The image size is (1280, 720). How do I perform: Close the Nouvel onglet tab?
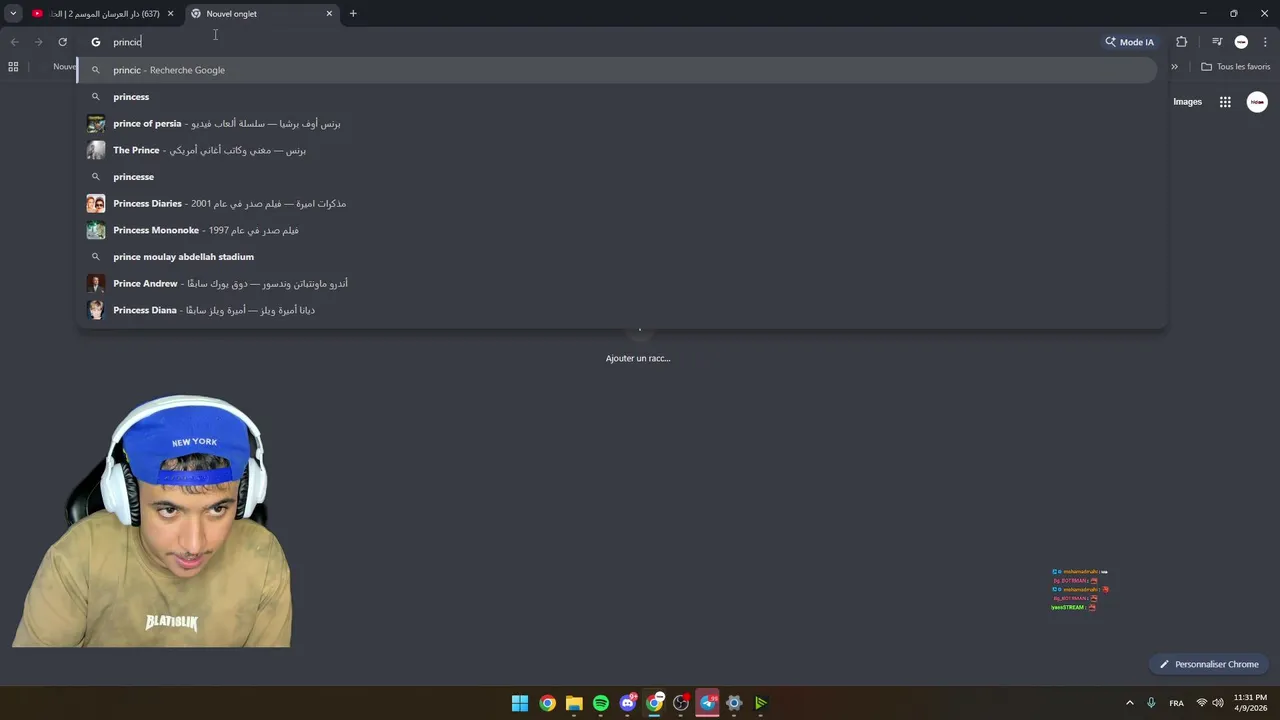point(329,14)
